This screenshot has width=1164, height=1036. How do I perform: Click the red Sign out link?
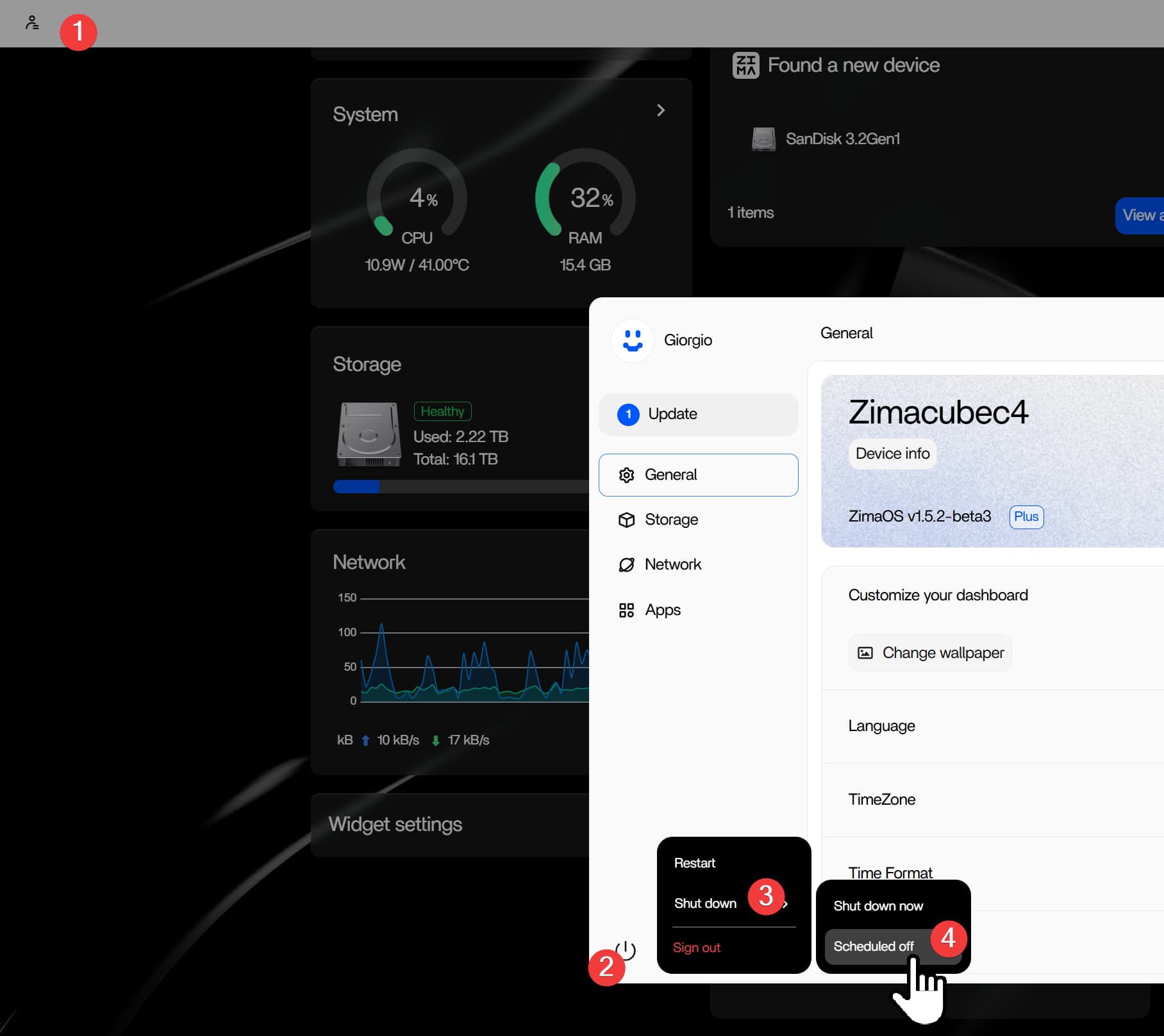[696, 948]
